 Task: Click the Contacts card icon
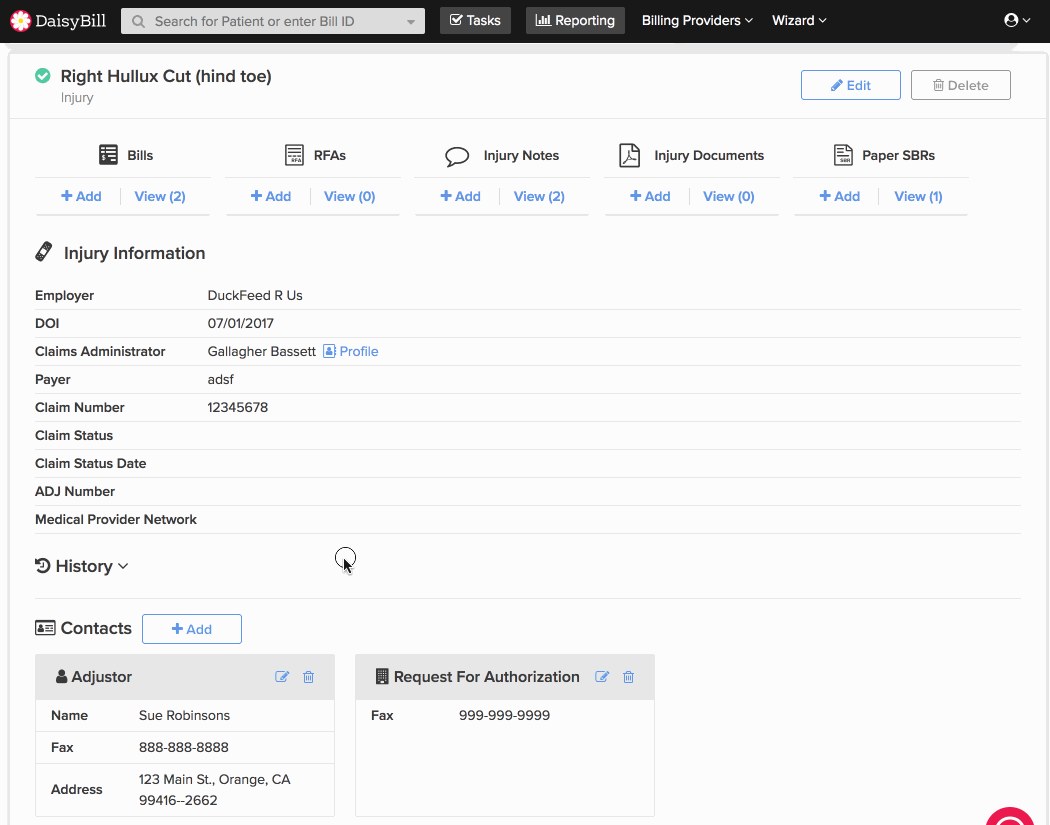(x=45, y=627)
